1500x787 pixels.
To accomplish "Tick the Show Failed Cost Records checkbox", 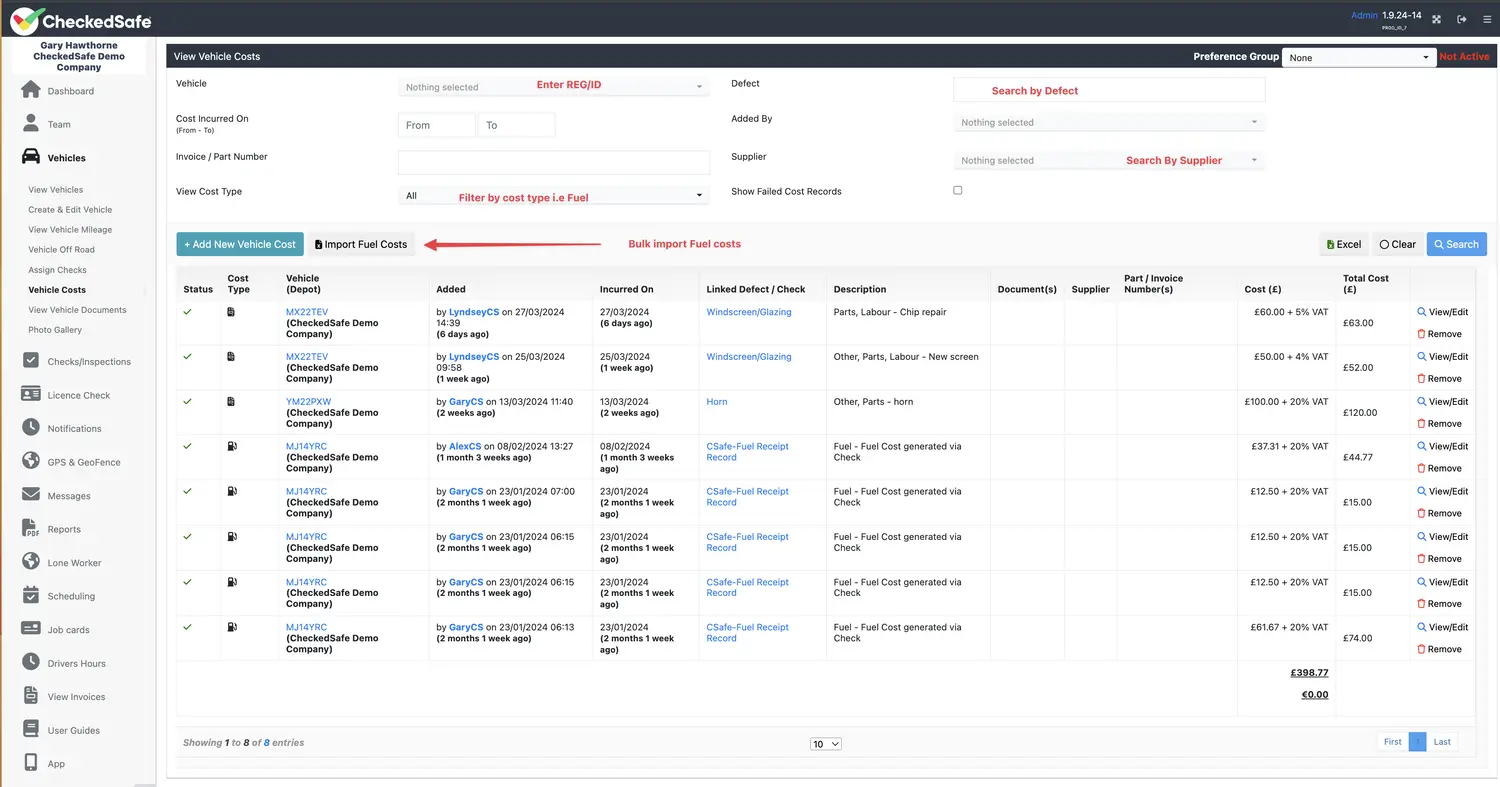I will click(957, 190).
